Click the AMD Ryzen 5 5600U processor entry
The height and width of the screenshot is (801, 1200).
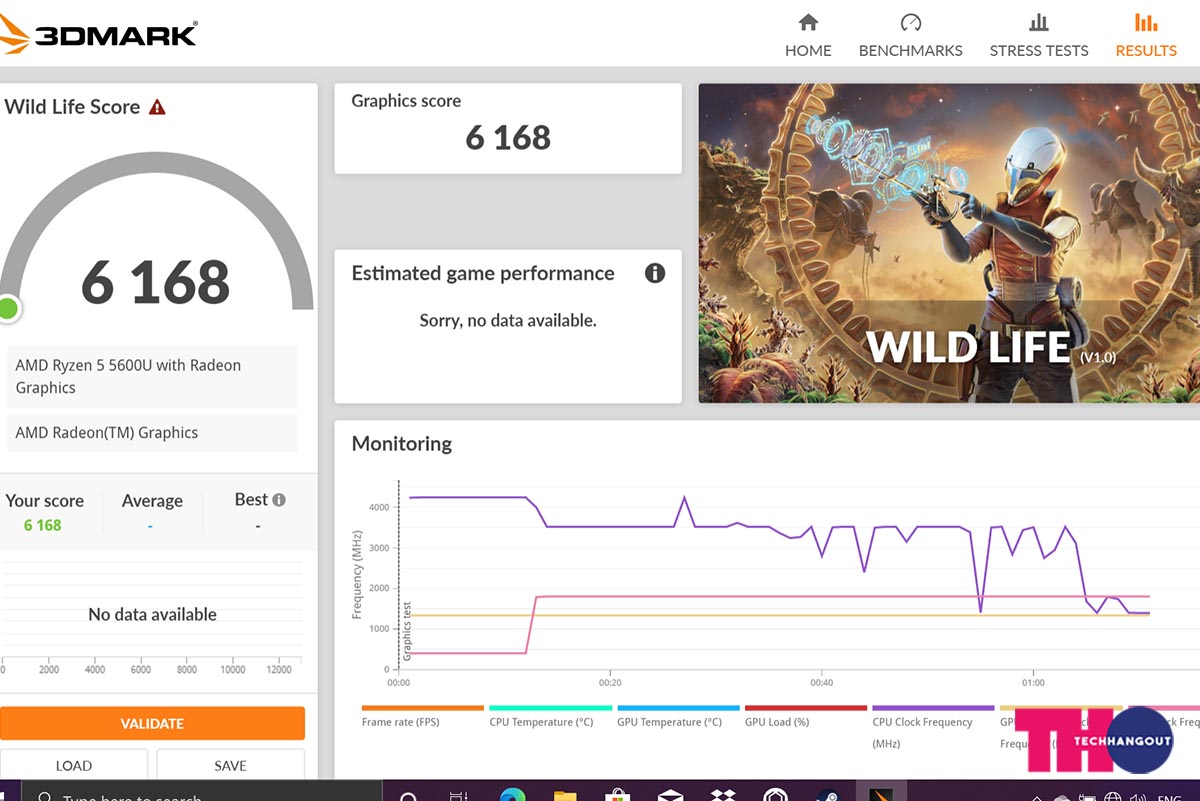coord(152,377)
